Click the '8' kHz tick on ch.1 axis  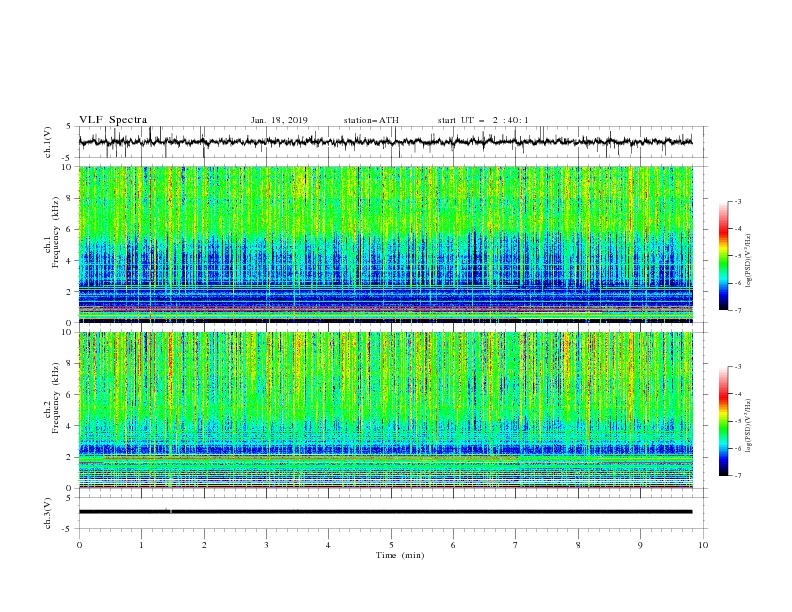pyautogui.click(x=69, y=198)
